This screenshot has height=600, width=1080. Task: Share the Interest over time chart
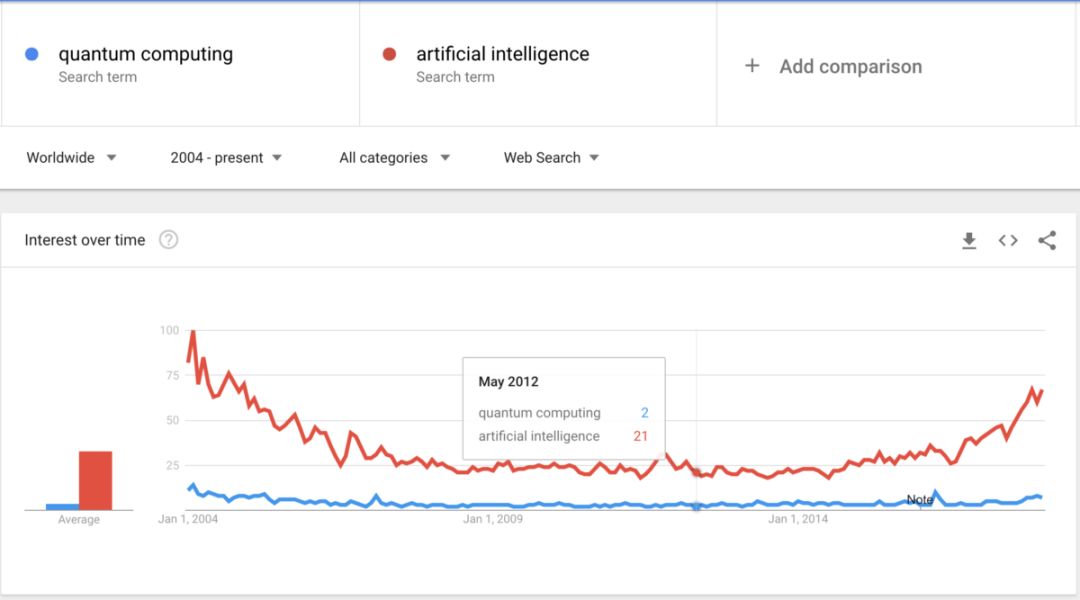[1047, 240]
